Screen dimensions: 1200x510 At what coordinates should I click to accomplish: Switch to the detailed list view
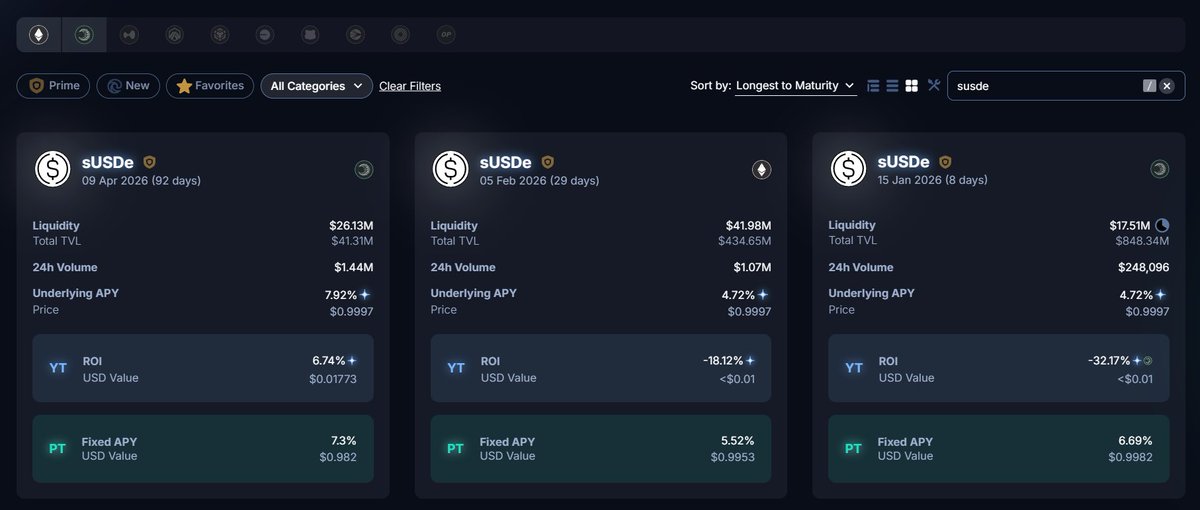(x=873, y=86)
